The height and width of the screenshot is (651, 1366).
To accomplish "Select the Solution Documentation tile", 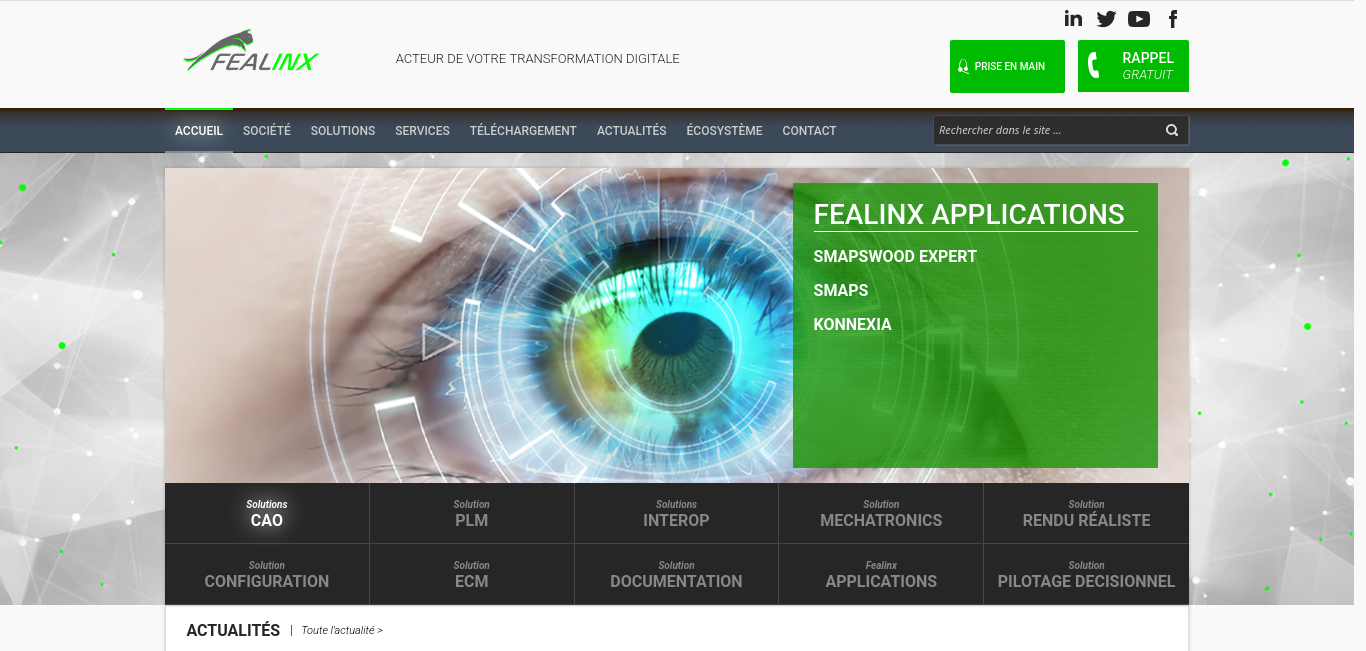I will click(676, 574).
